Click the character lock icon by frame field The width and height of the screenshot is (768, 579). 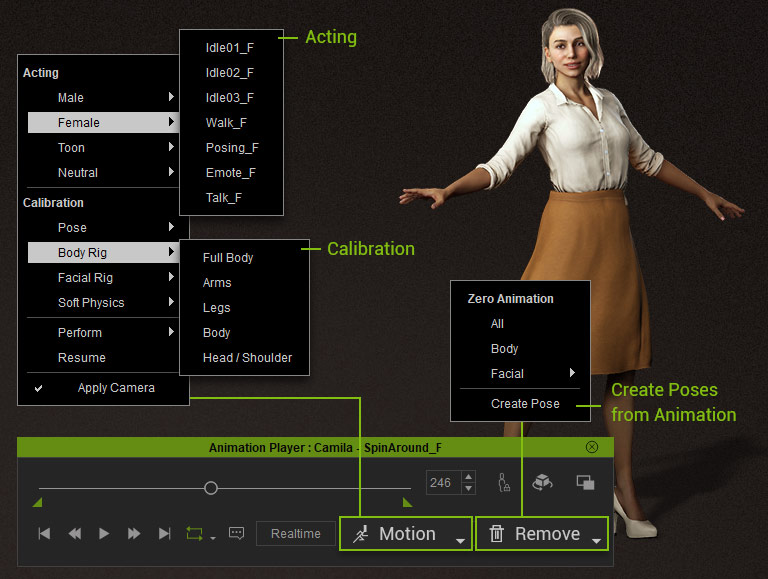coord(503,483)
